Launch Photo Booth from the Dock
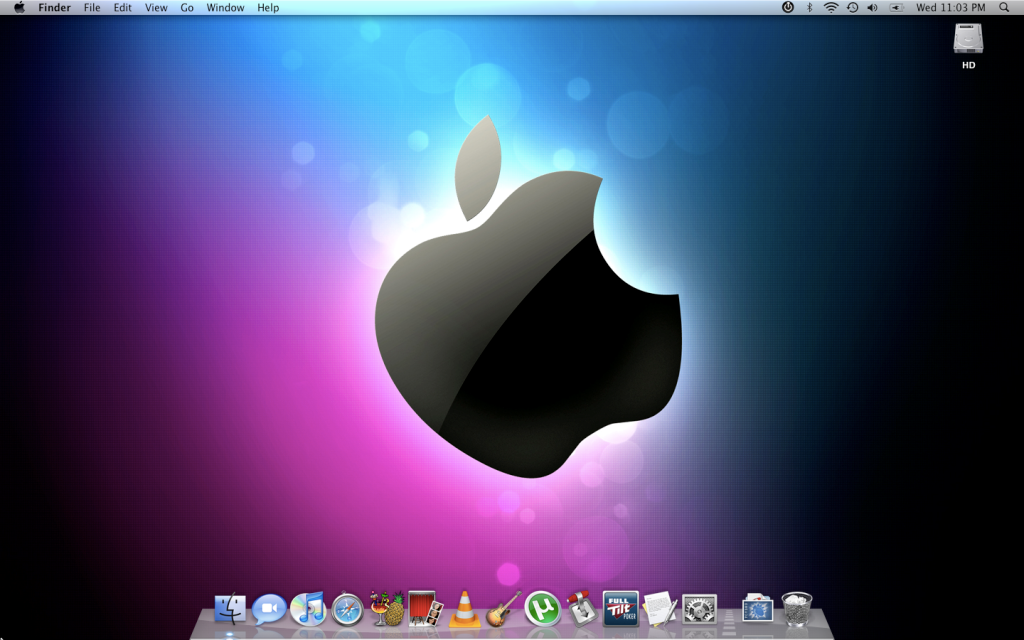1024x640 pixels. (425, 609)
